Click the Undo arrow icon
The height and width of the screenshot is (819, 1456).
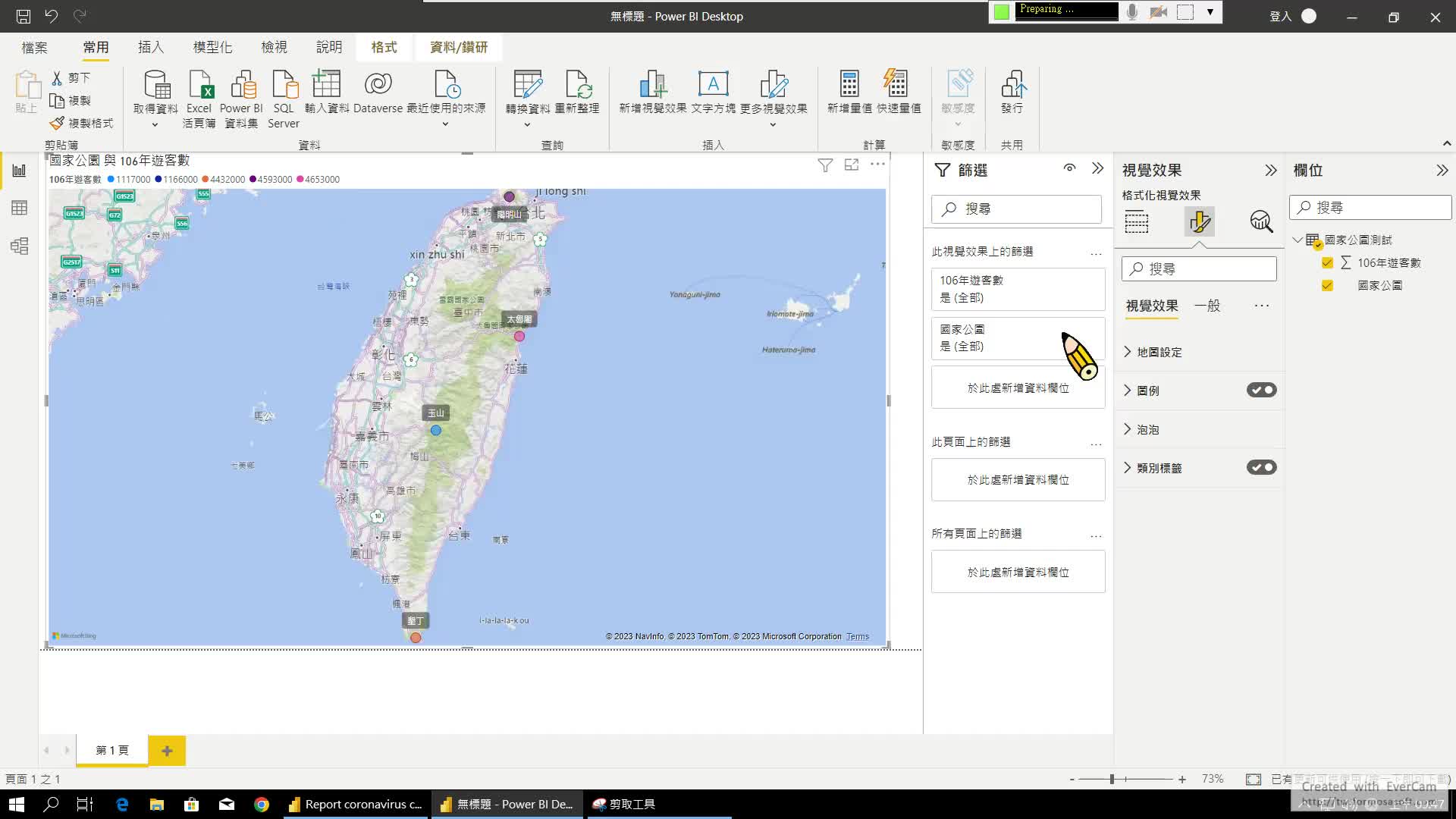coord(51,16)
